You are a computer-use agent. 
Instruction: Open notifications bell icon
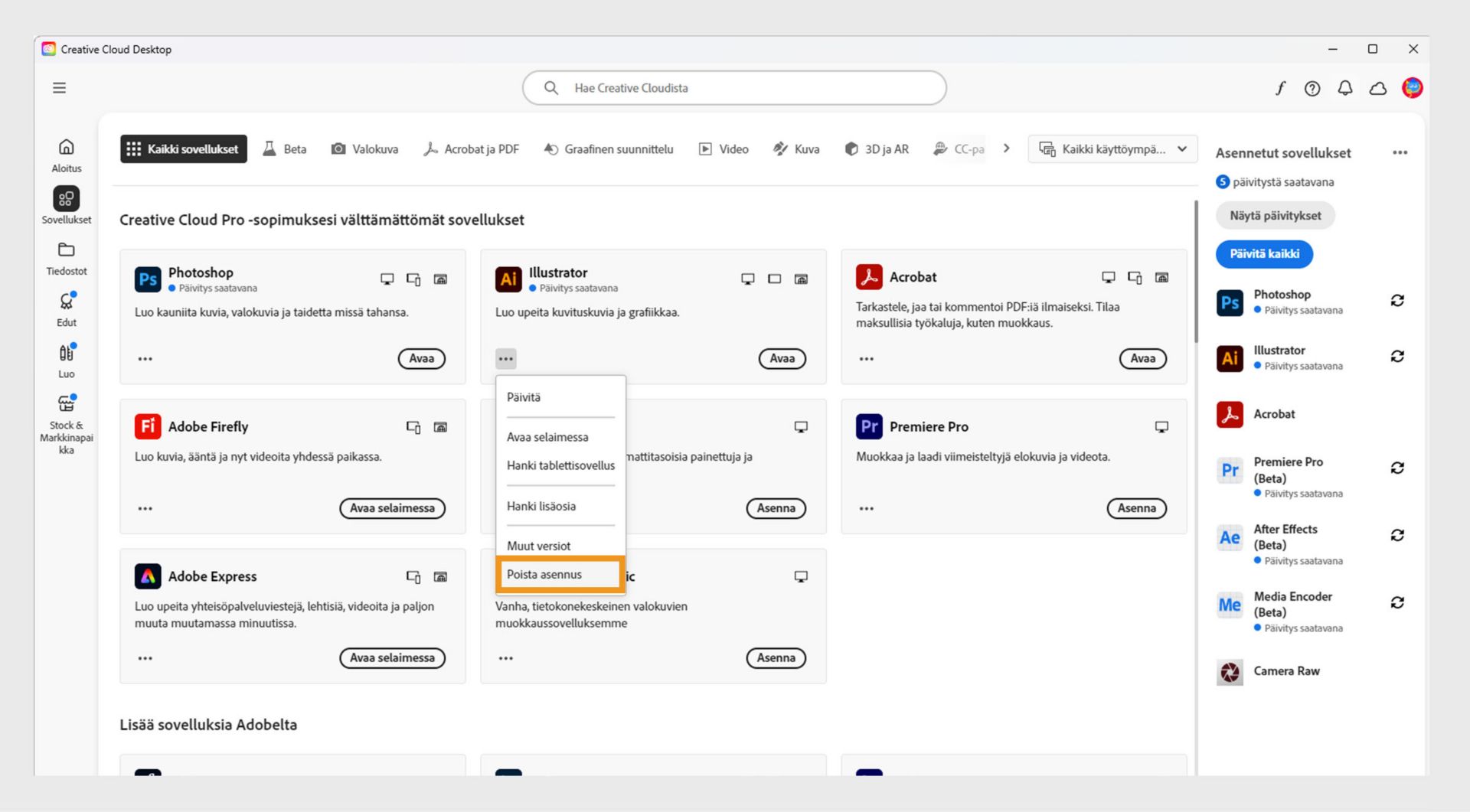[1345, 89]
